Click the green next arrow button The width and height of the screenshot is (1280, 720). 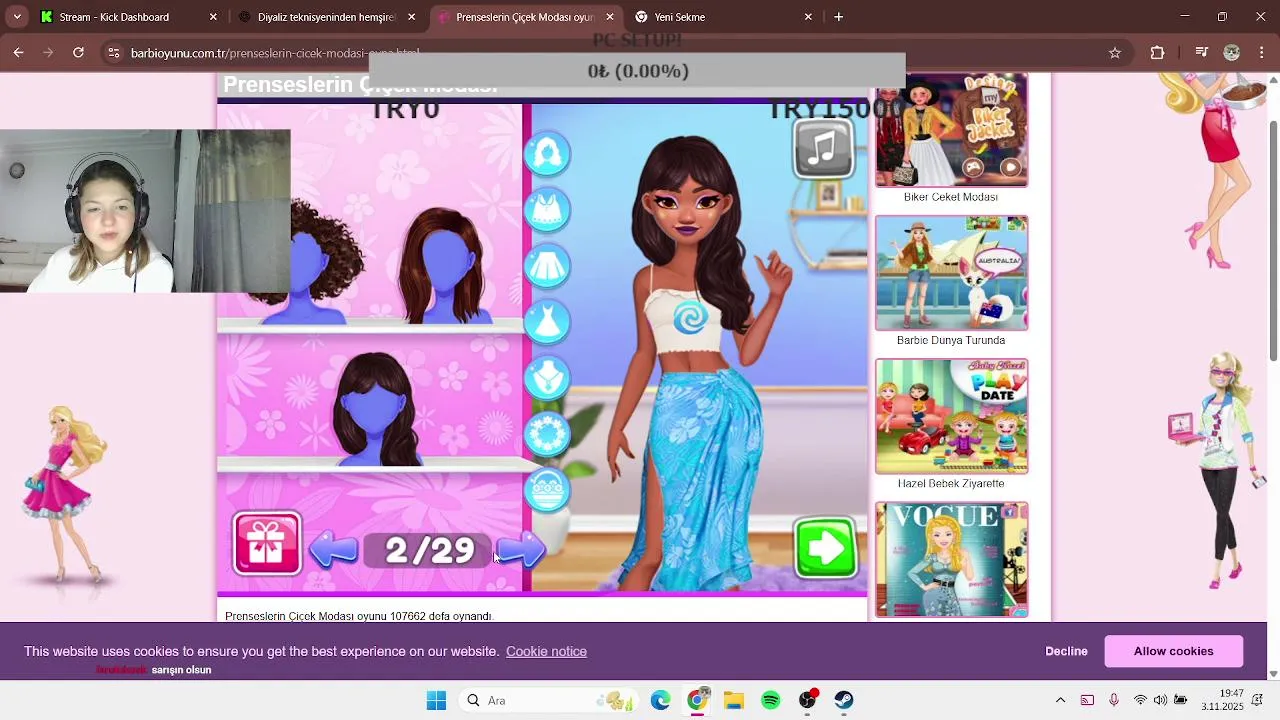825,547
